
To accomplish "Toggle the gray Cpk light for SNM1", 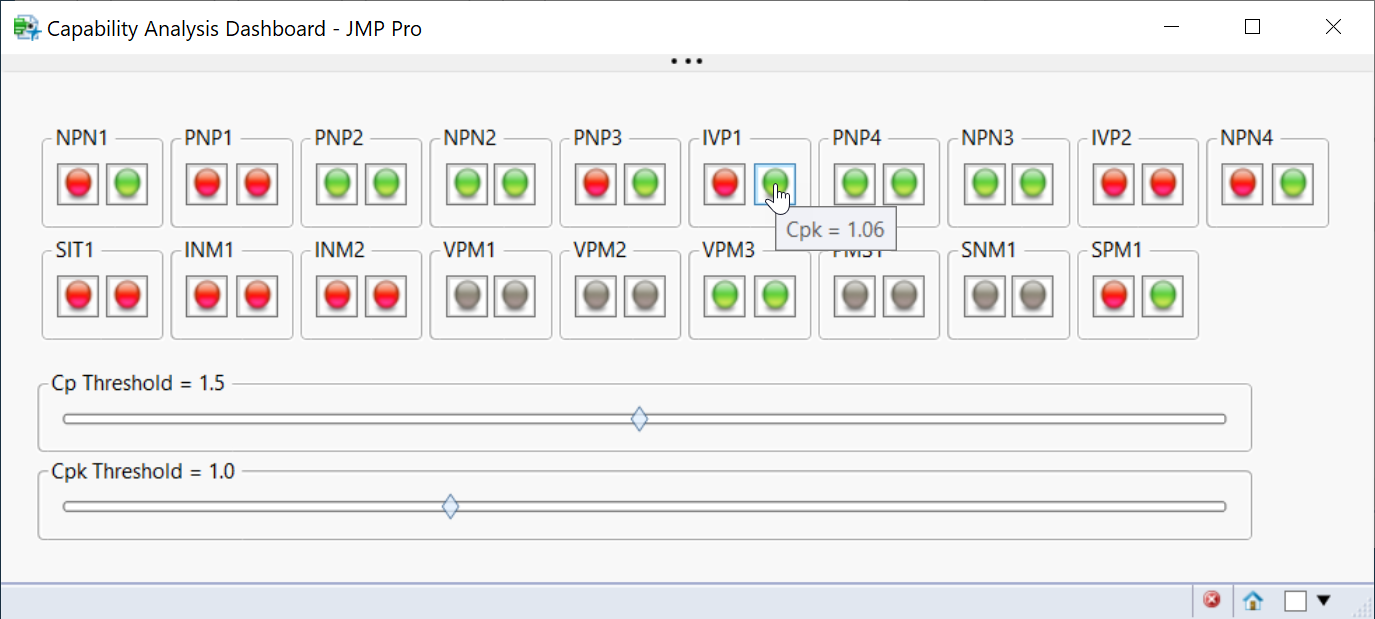I will point(1034,296).
